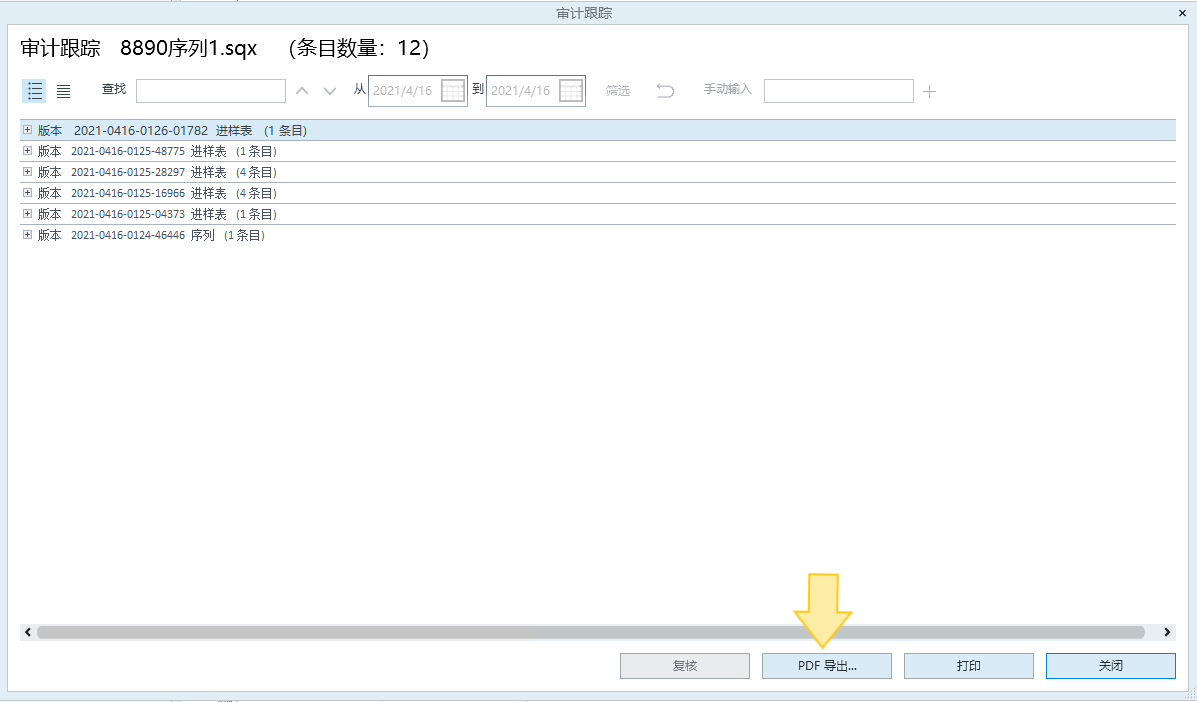Select row text 2021-0416-0125-04373 进样表

149,214
